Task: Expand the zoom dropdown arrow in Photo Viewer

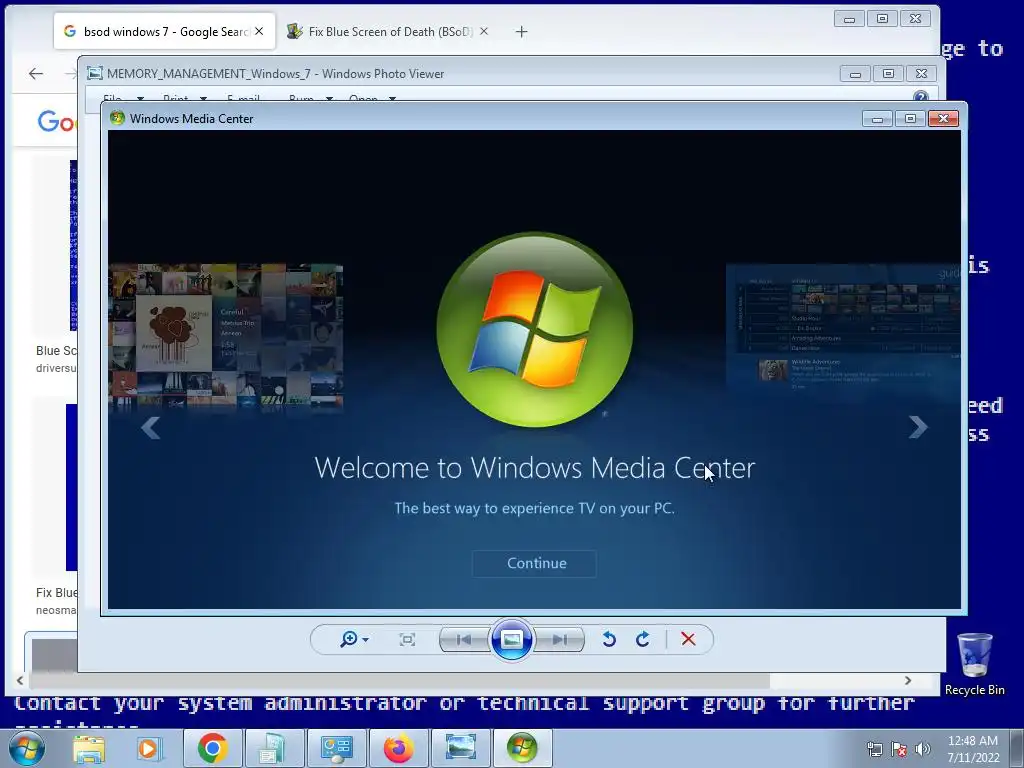Action: (x=366, y=639)
